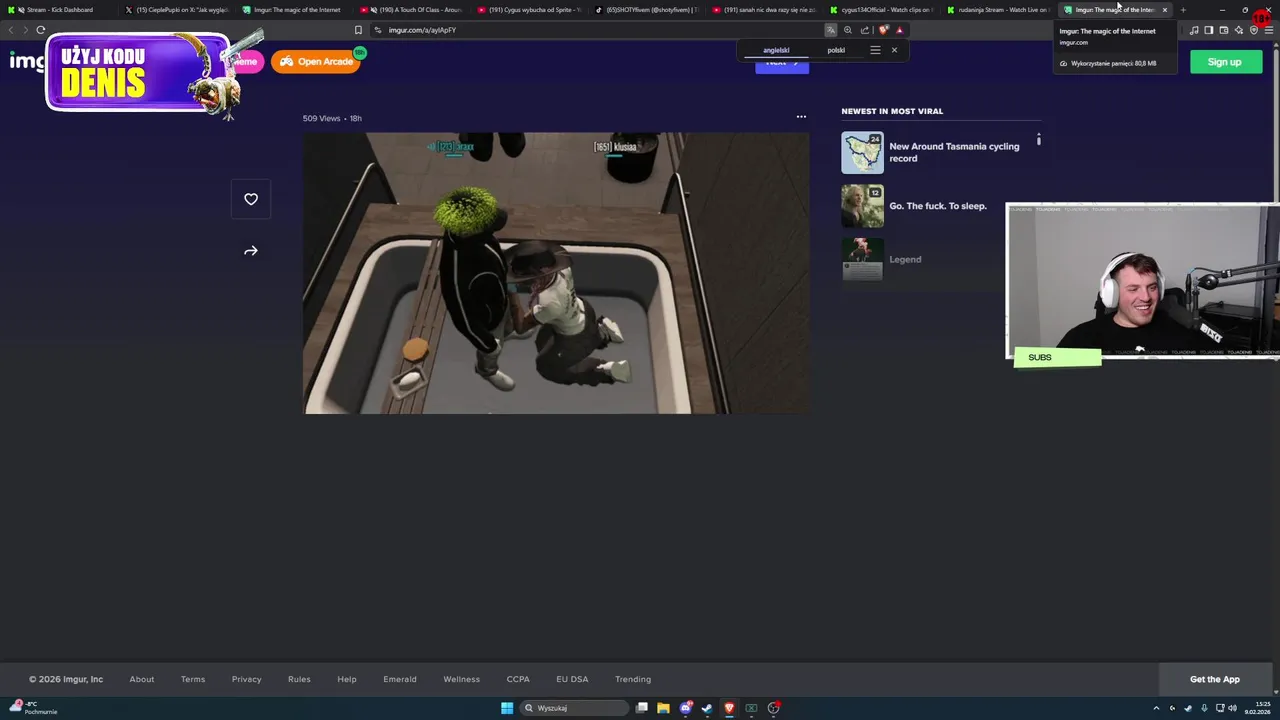
Task: Click the share page icon in the address bar
Action: pos(865,30)
